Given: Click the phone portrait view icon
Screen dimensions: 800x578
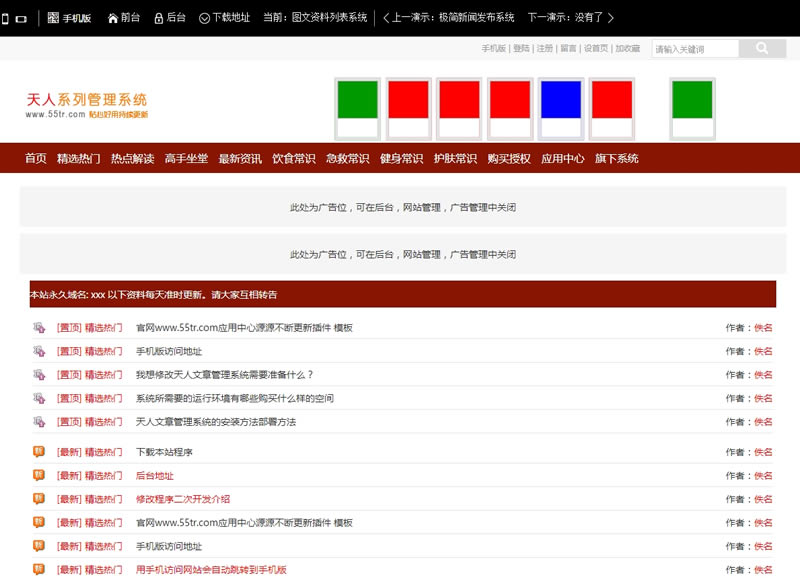Looking at the screenshot, I should click(x=6, y=18).
